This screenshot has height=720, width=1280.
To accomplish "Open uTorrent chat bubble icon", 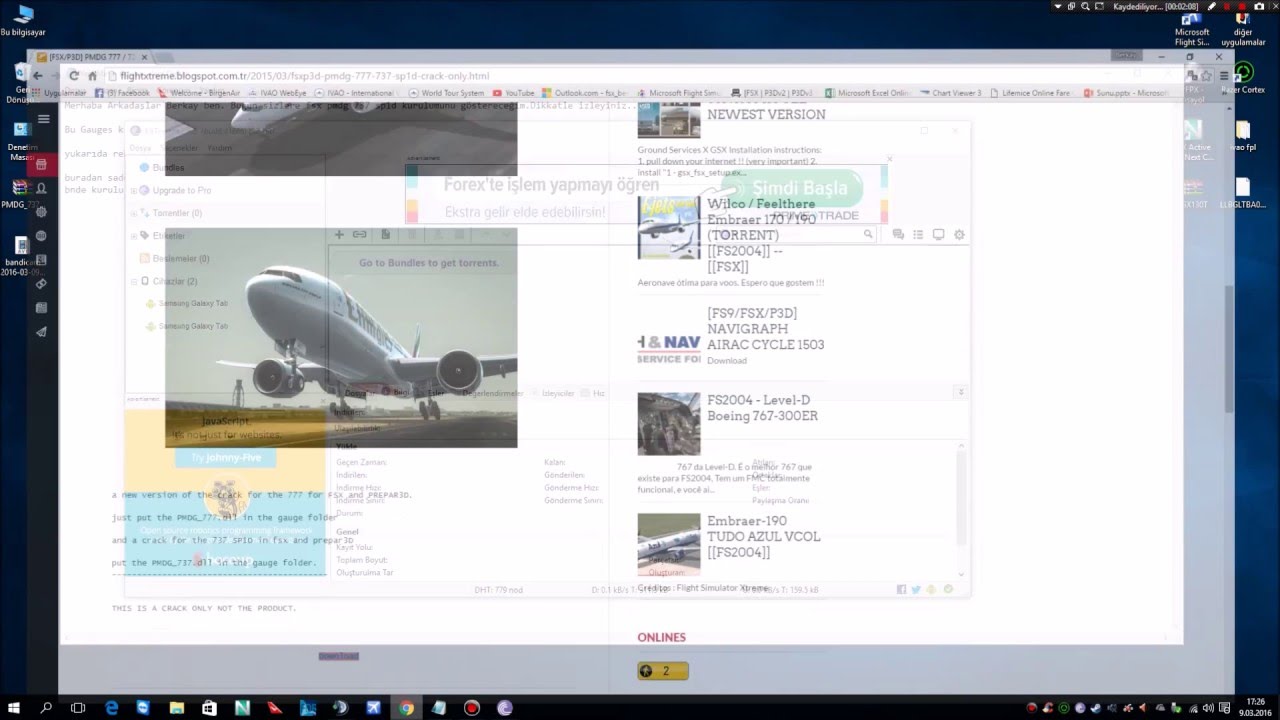I will [898, 234].
